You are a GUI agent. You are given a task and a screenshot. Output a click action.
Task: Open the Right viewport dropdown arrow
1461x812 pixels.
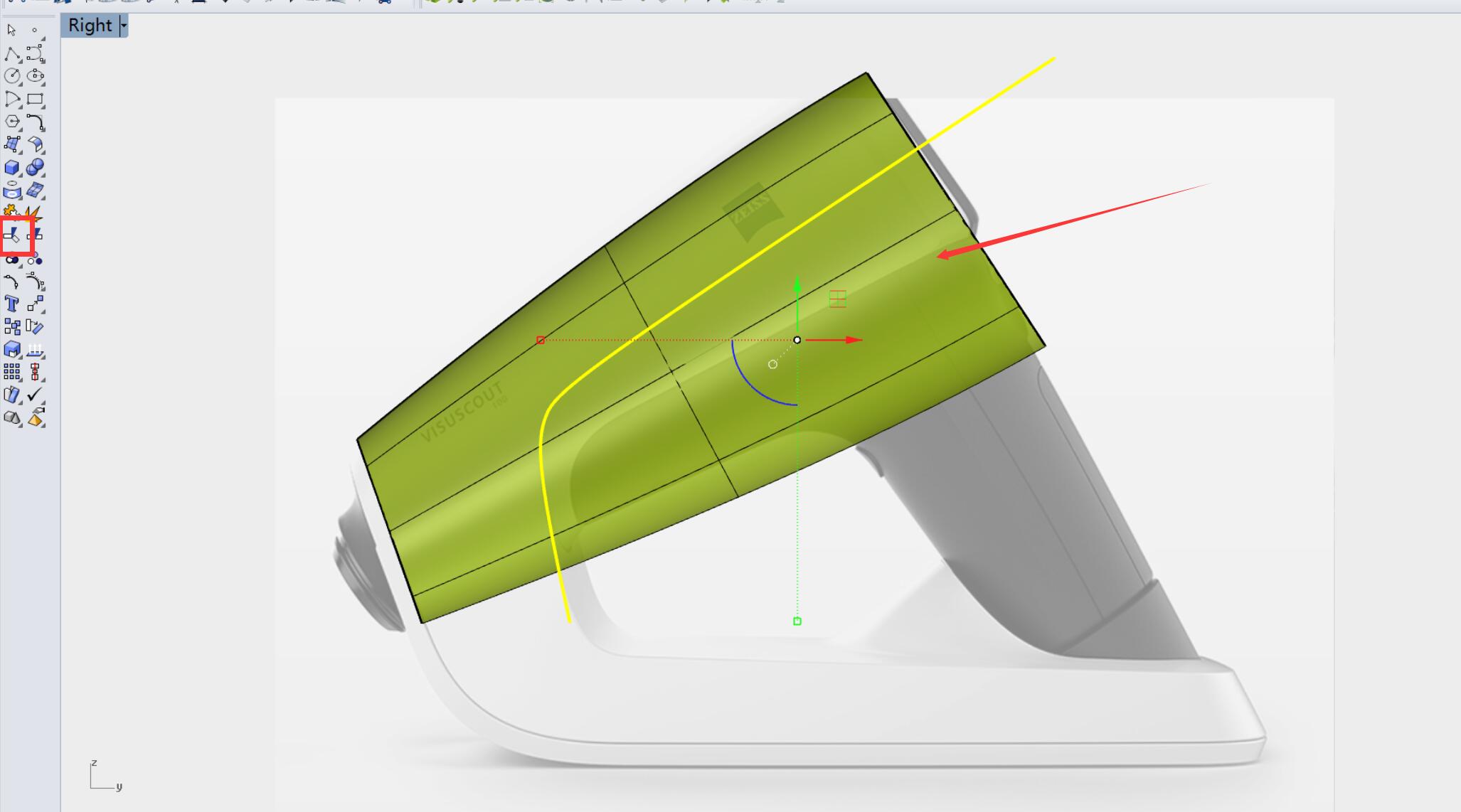coord(124,26)
